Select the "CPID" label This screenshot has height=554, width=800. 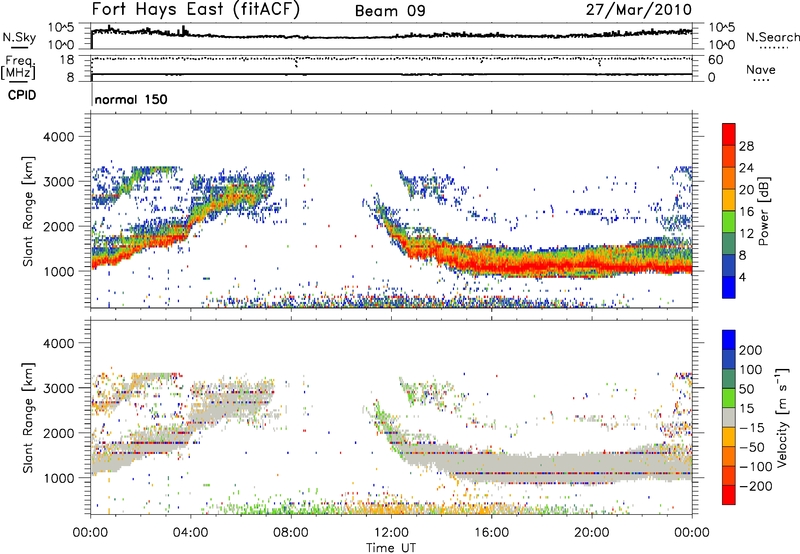(x=22, y=95)
